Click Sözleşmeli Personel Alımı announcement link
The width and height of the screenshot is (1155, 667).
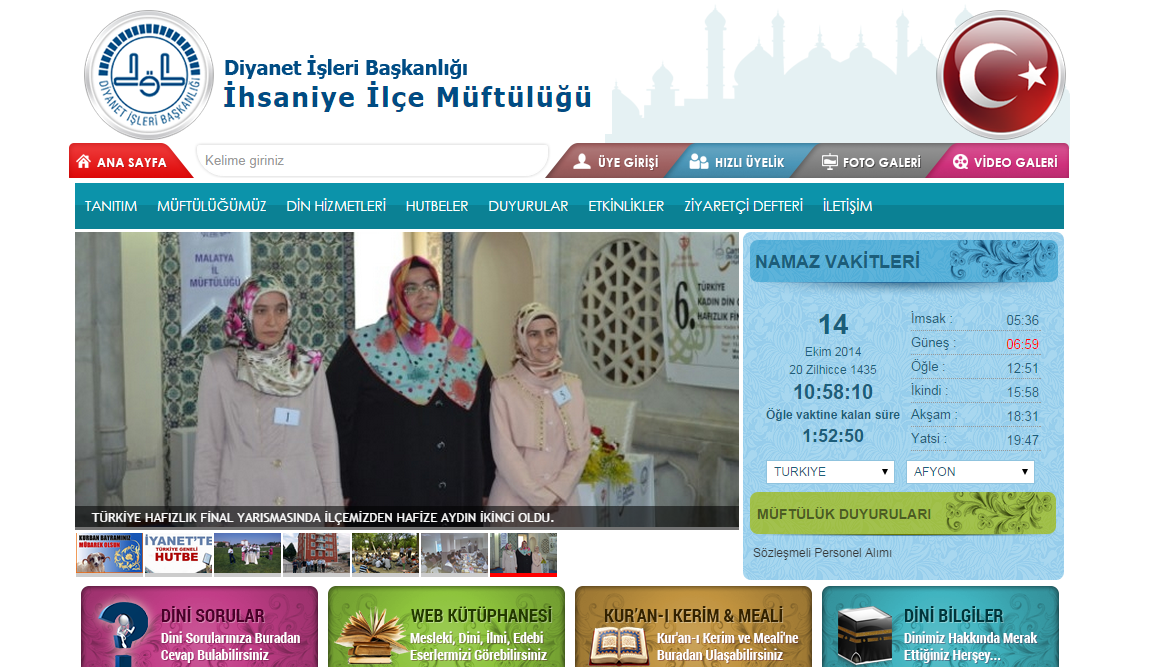822,553
